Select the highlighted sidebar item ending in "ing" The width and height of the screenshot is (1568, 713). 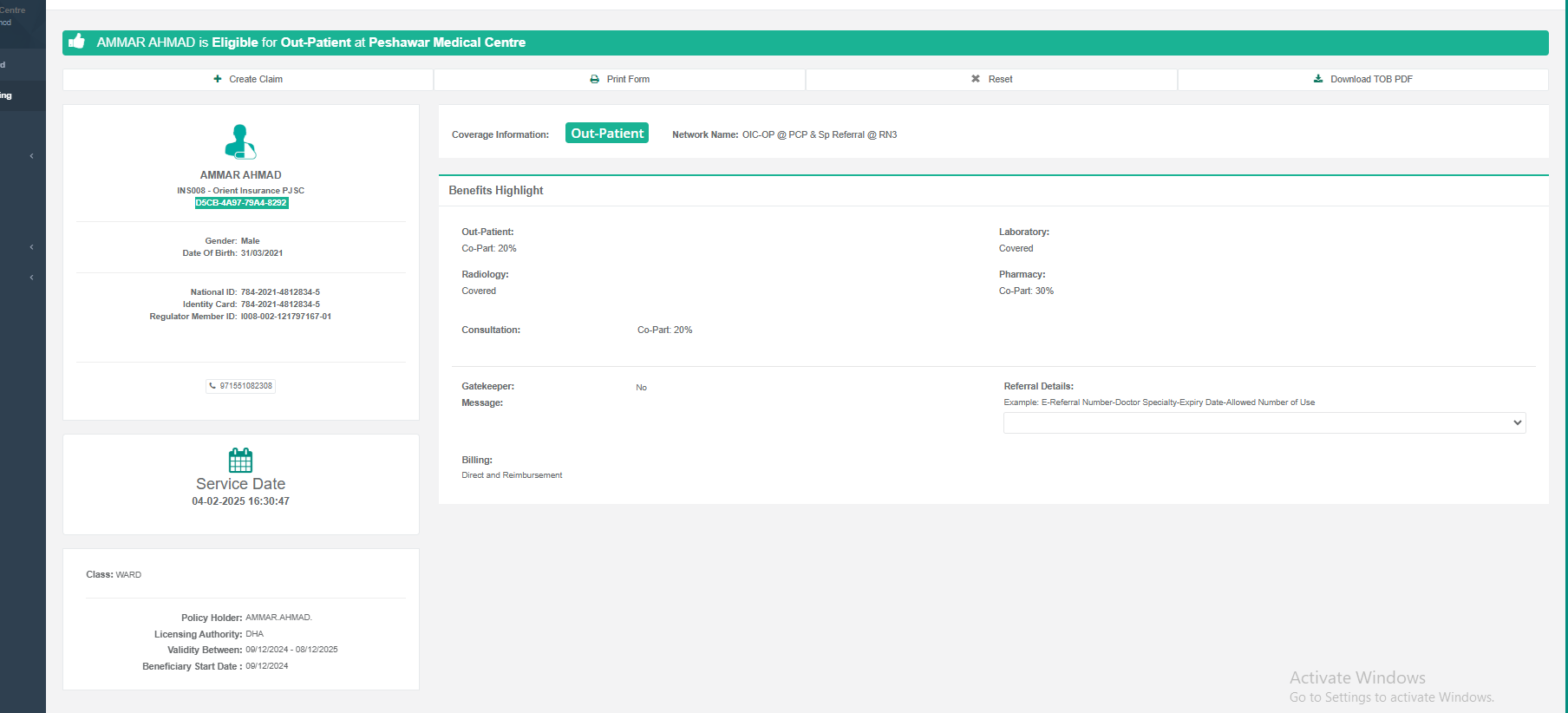point(17,95)
